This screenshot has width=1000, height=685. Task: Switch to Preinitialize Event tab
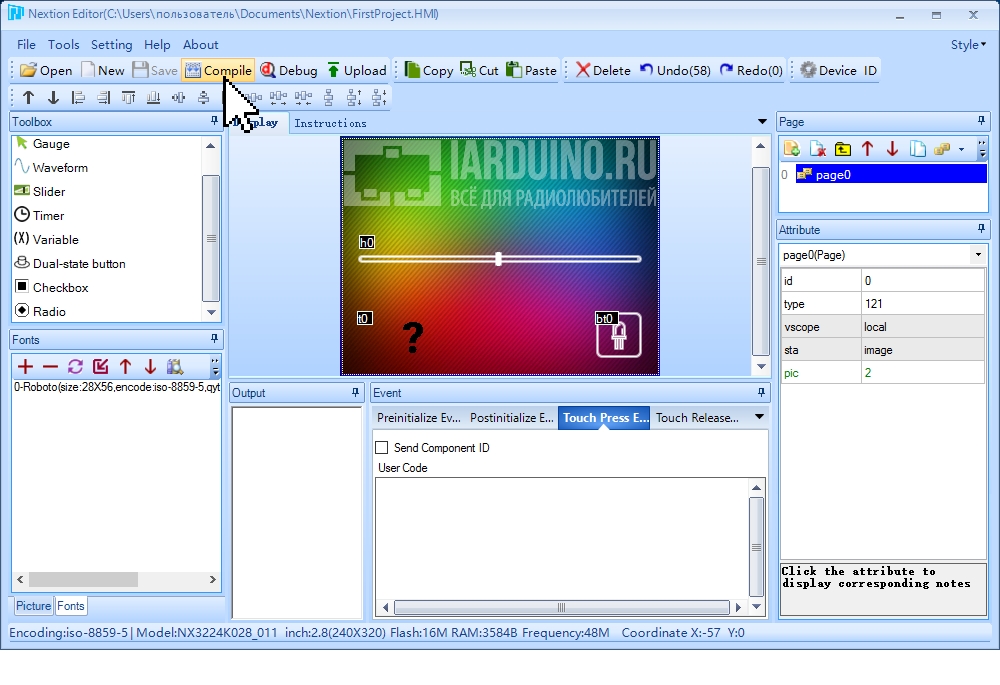(x=418, y=418)
